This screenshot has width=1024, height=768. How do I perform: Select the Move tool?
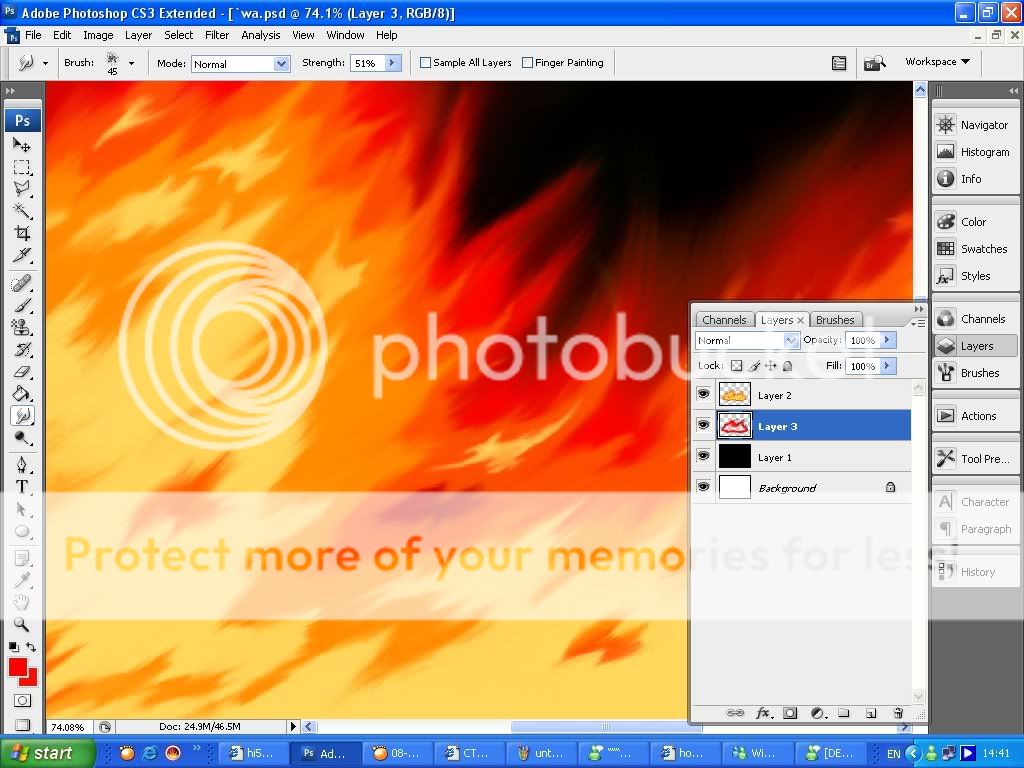(x=22, y=145)
